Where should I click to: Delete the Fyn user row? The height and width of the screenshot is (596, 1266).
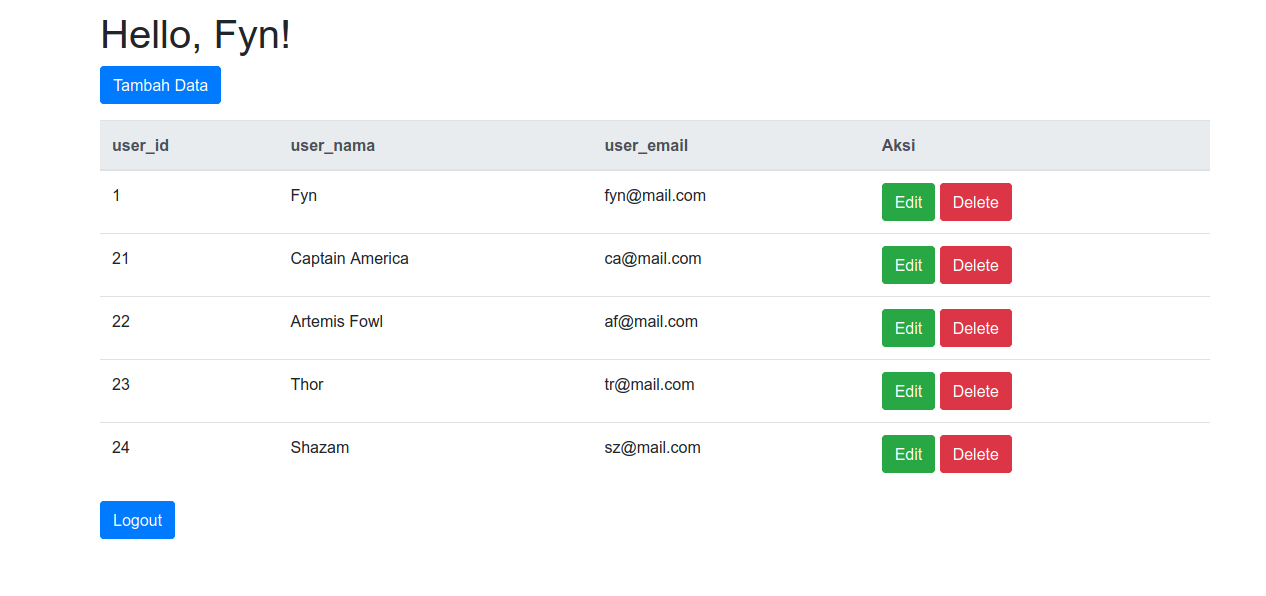click(x=975, y=202)
